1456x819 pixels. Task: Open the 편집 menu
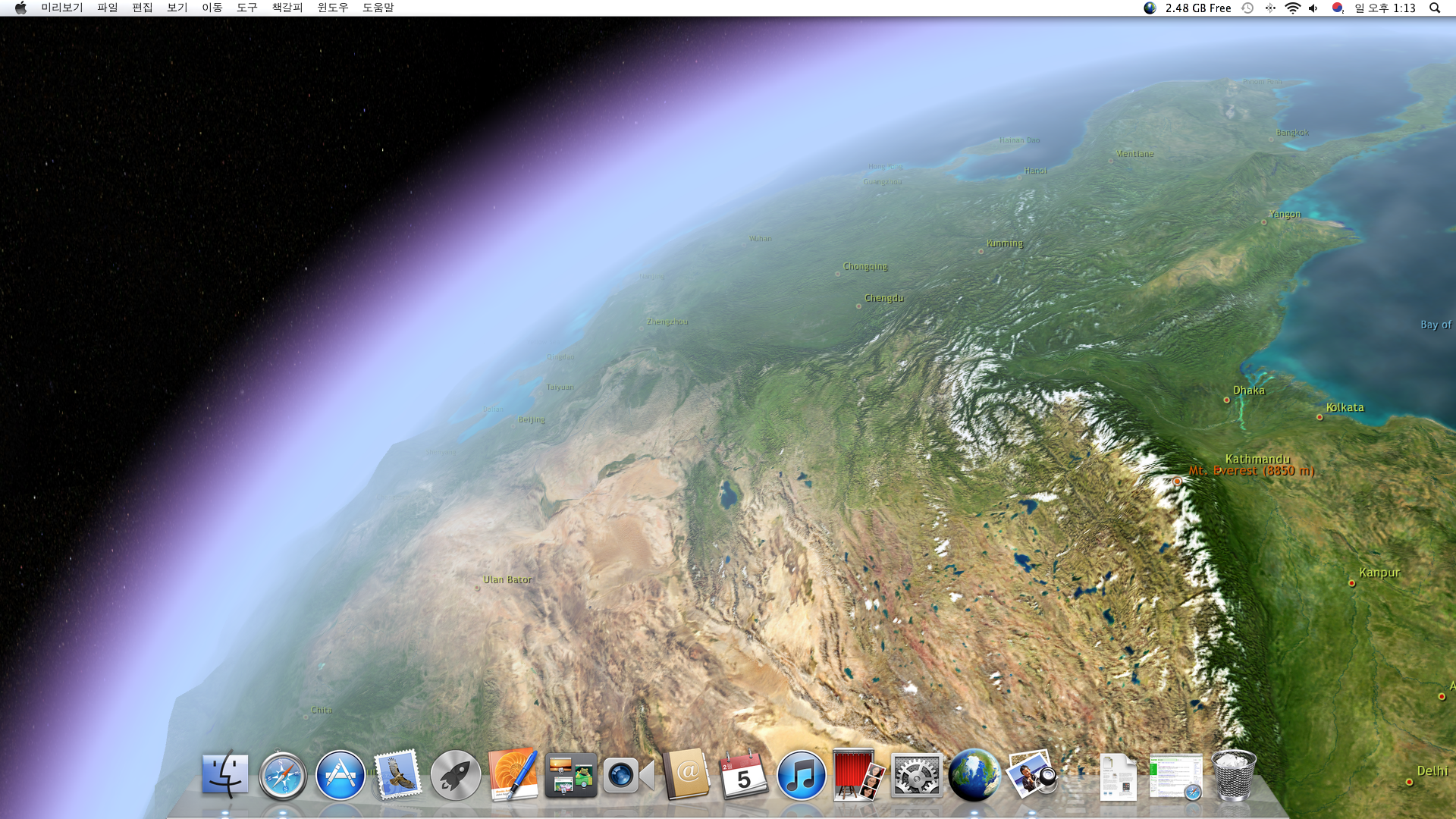[x=143, y=8]
